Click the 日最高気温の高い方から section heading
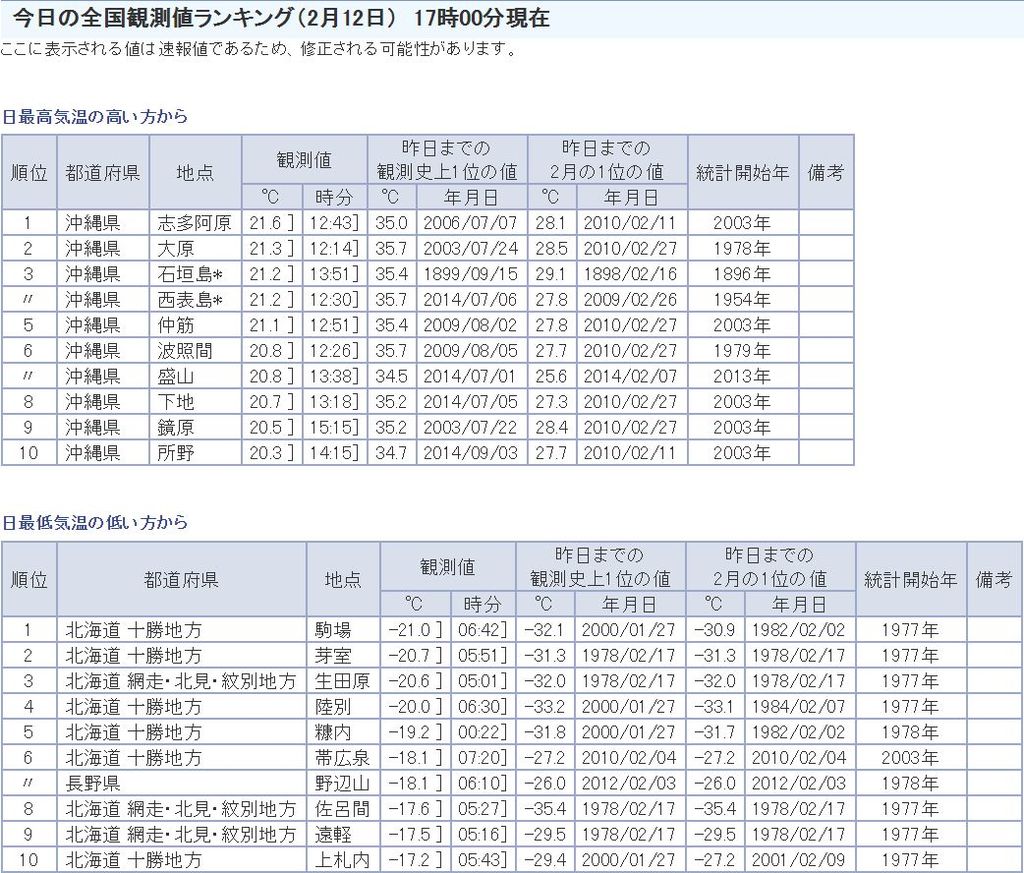 [94, 117]
